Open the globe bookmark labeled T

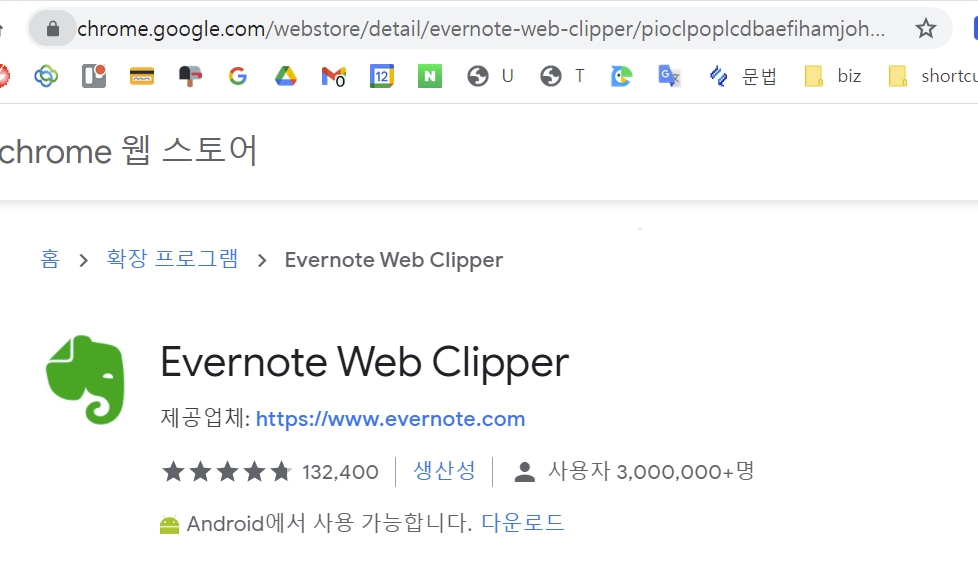563,76
